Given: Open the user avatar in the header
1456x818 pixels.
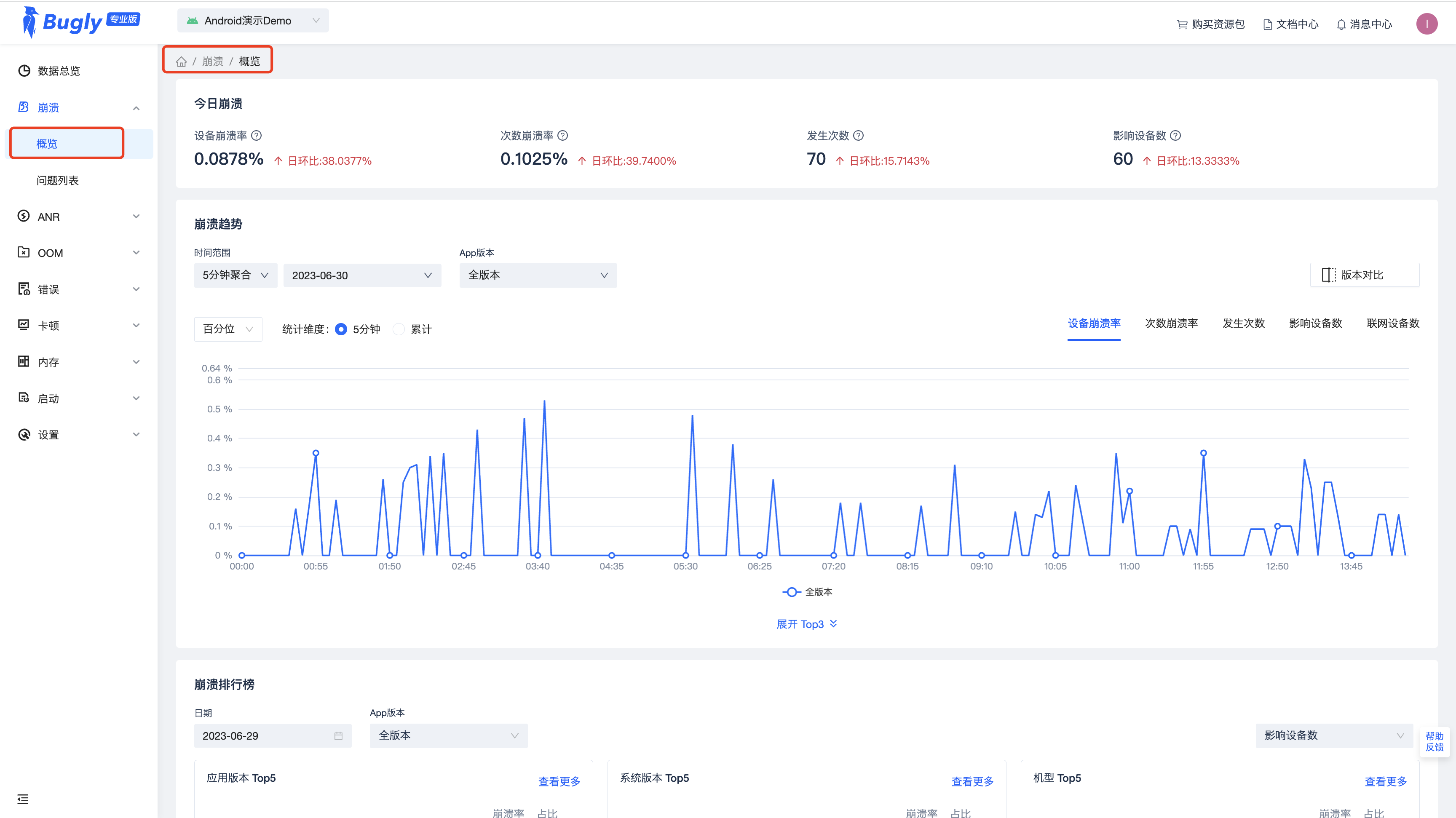Looking at the screenshot, I should (x=1427, y=24).
